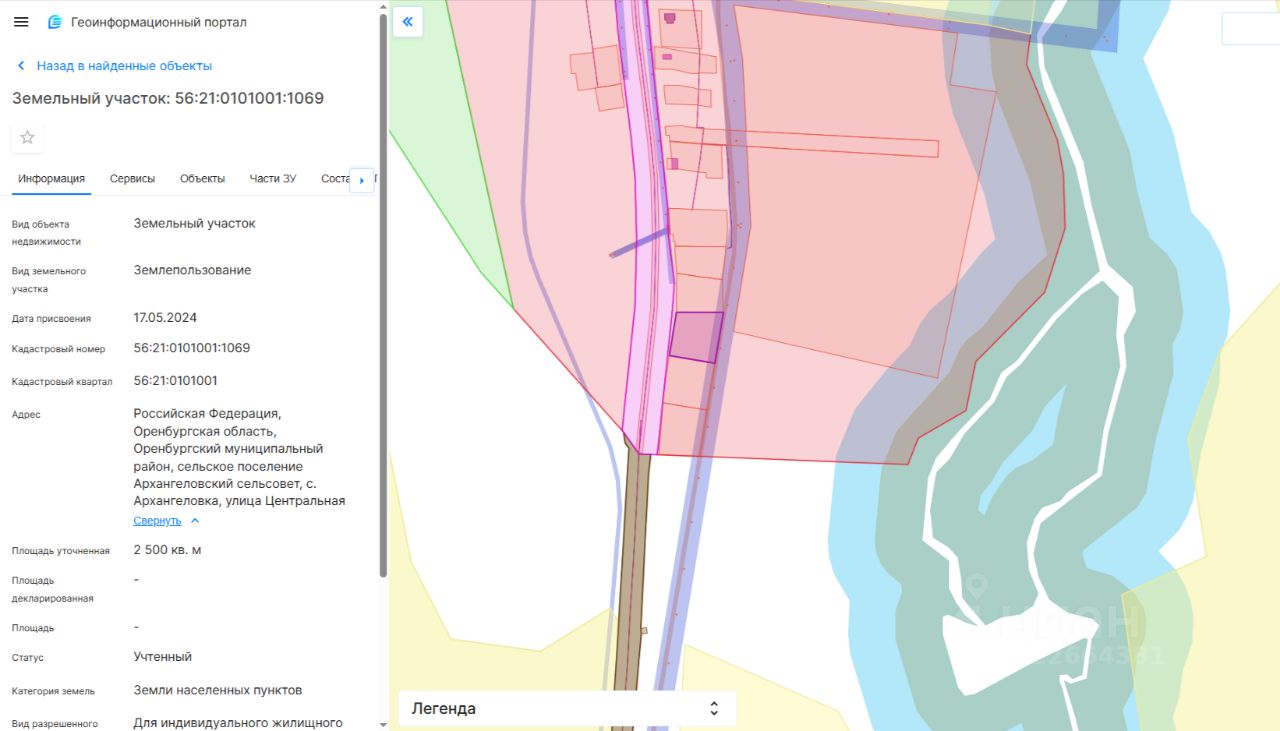Click the Адрес label
The height and width of the screenshot is (731, 1280).
pyautogui.click(x=26, y=414)
